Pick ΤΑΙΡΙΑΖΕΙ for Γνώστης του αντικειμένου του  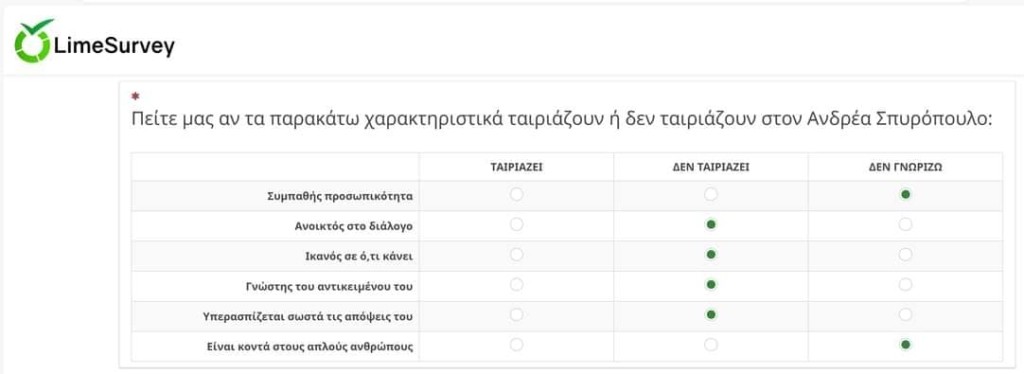517,285
